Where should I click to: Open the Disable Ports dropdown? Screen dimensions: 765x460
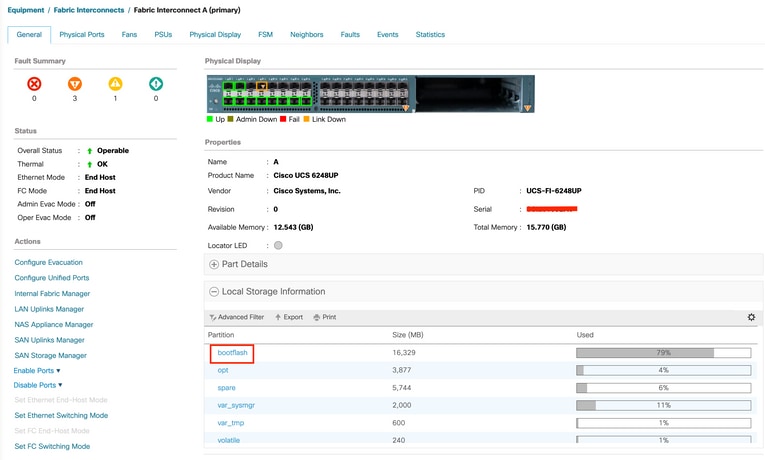point(38,385)
